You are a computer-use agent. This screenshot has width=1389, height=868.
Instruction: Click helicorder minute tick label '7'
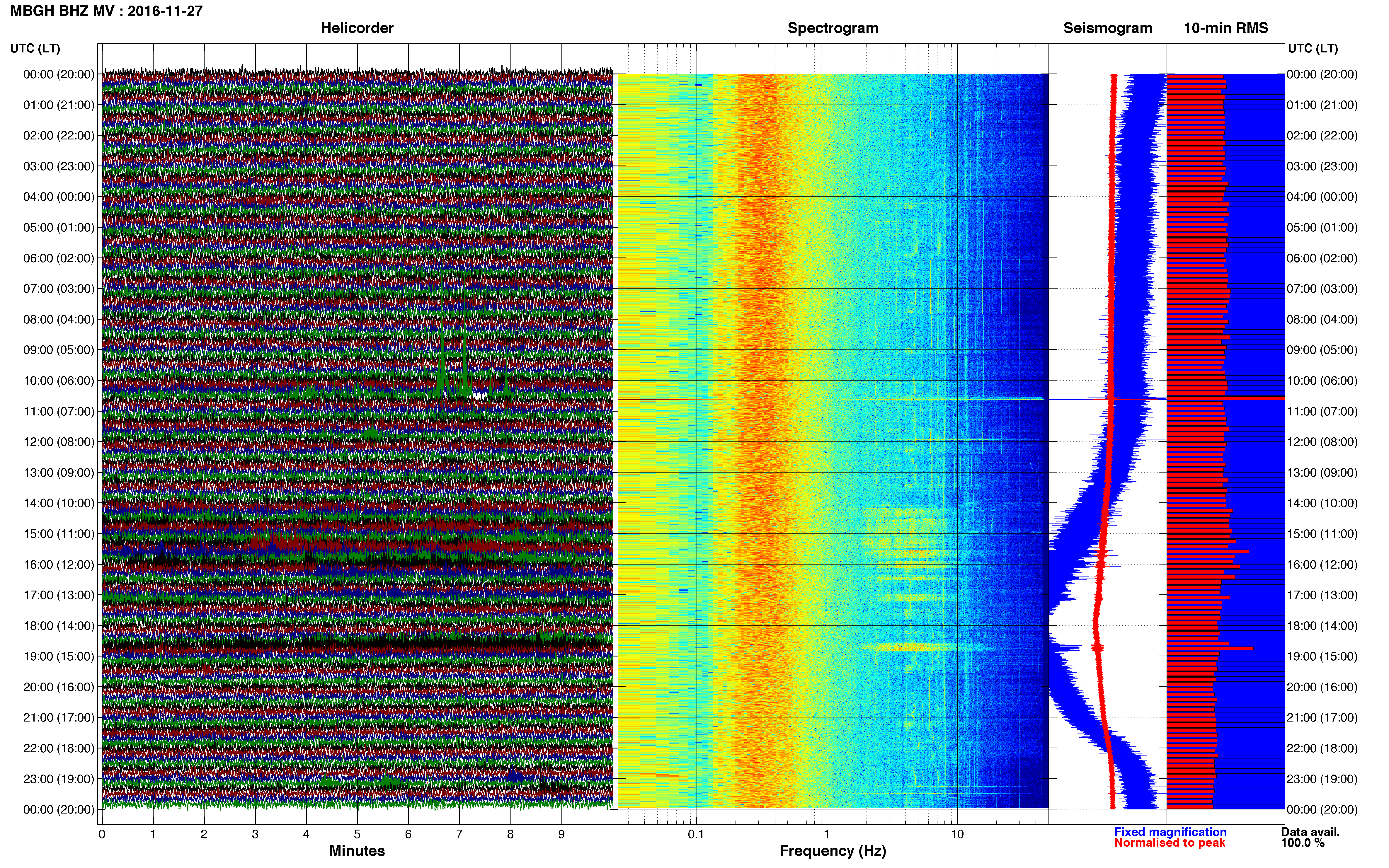click(459, 834)
